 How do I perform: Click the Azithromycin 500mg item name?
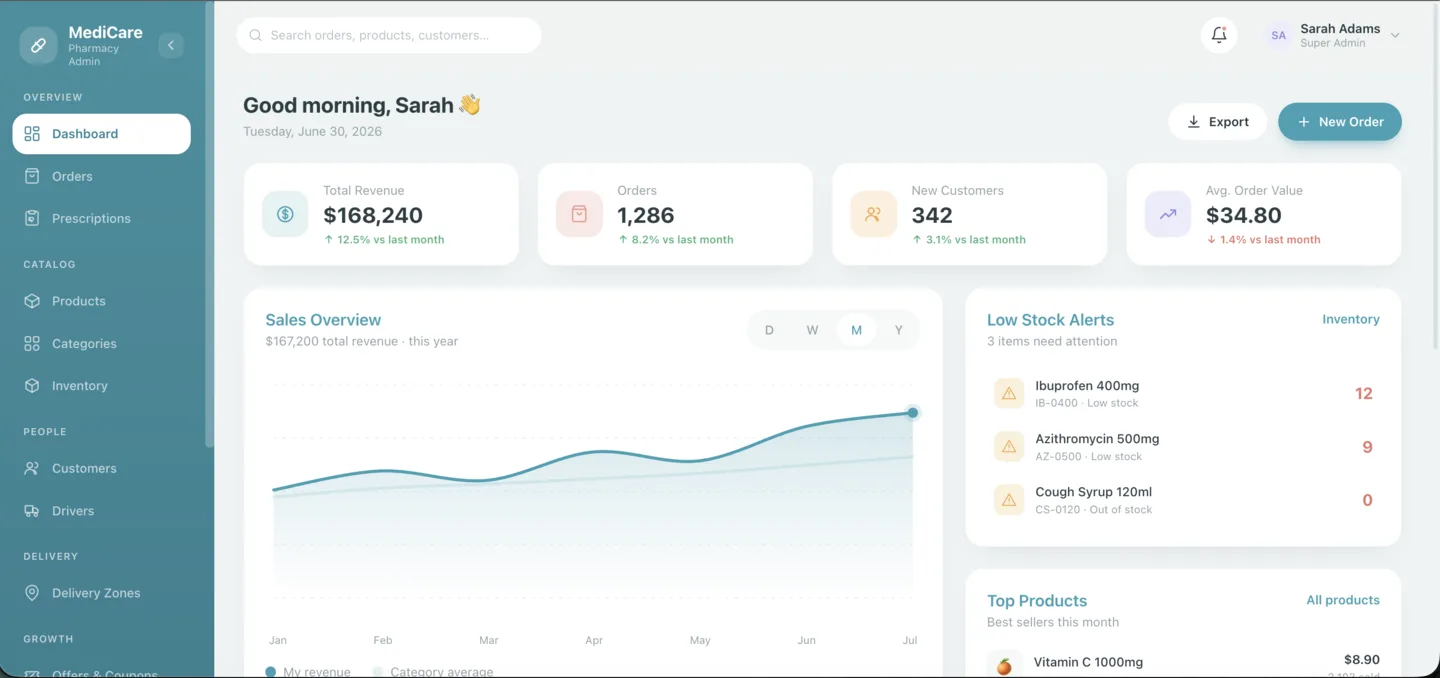click(x=1097, y=439)
